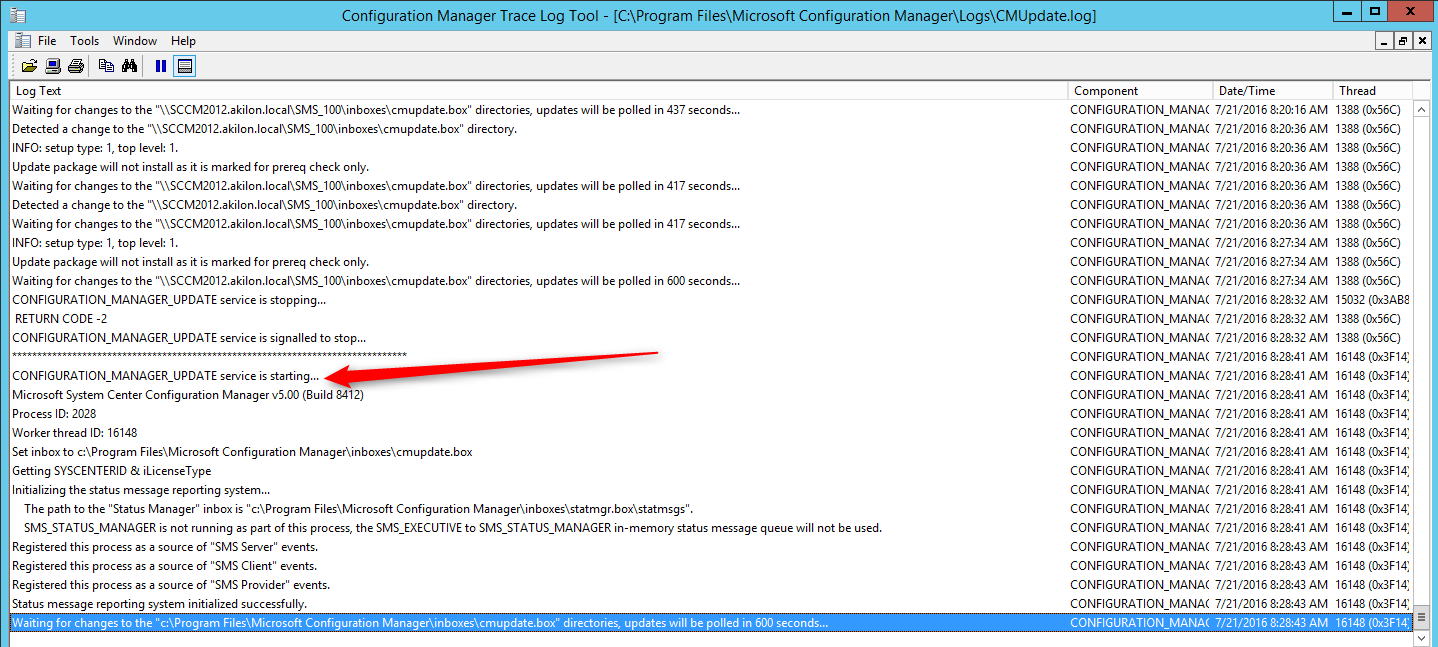Click the Thread cell of Worker thread ID row
Viewport: 1438px width, 647px height.
pyautogui.click(x=1373, y=433)
